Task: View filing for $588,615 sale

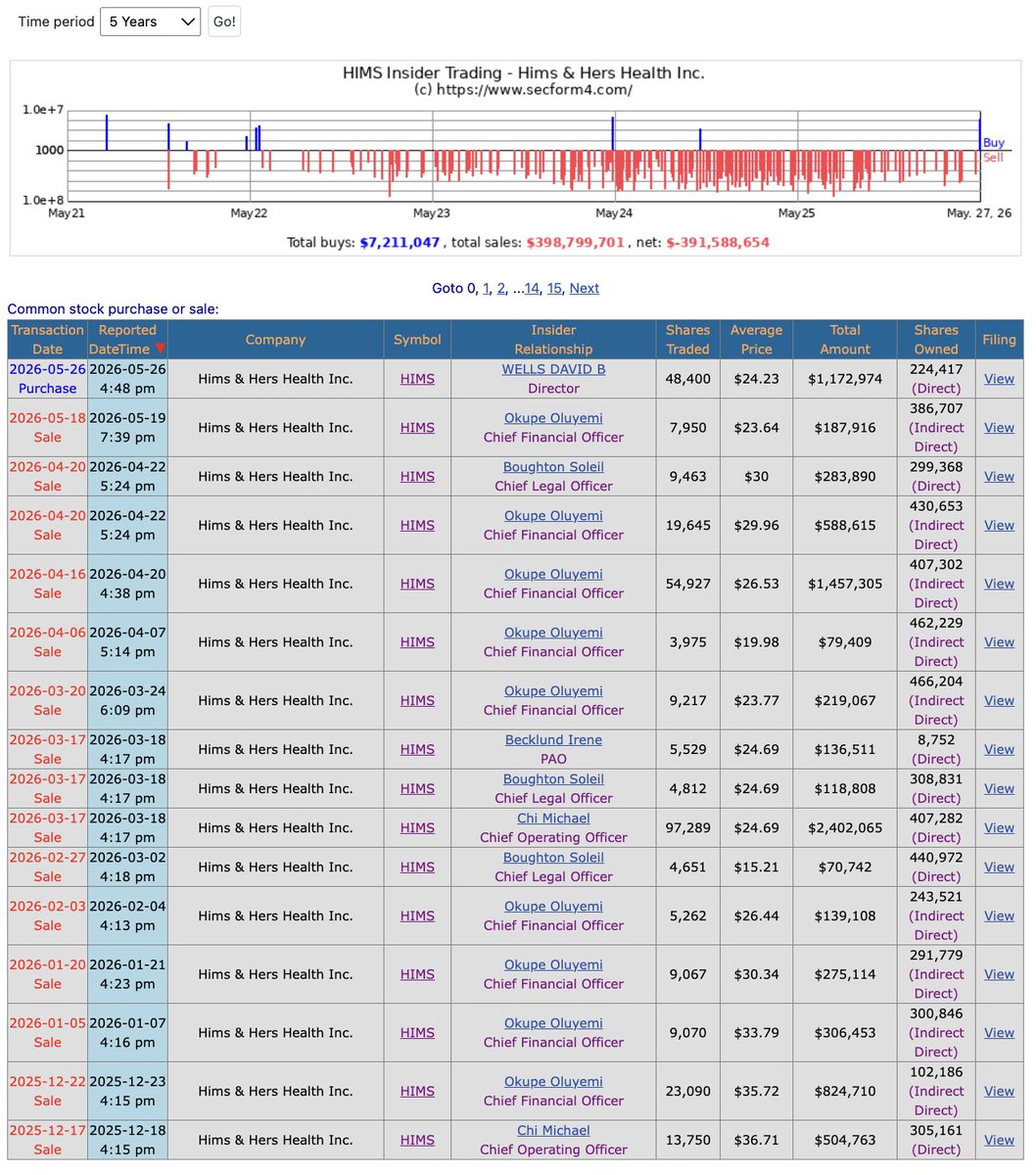Action: point(999,525)
